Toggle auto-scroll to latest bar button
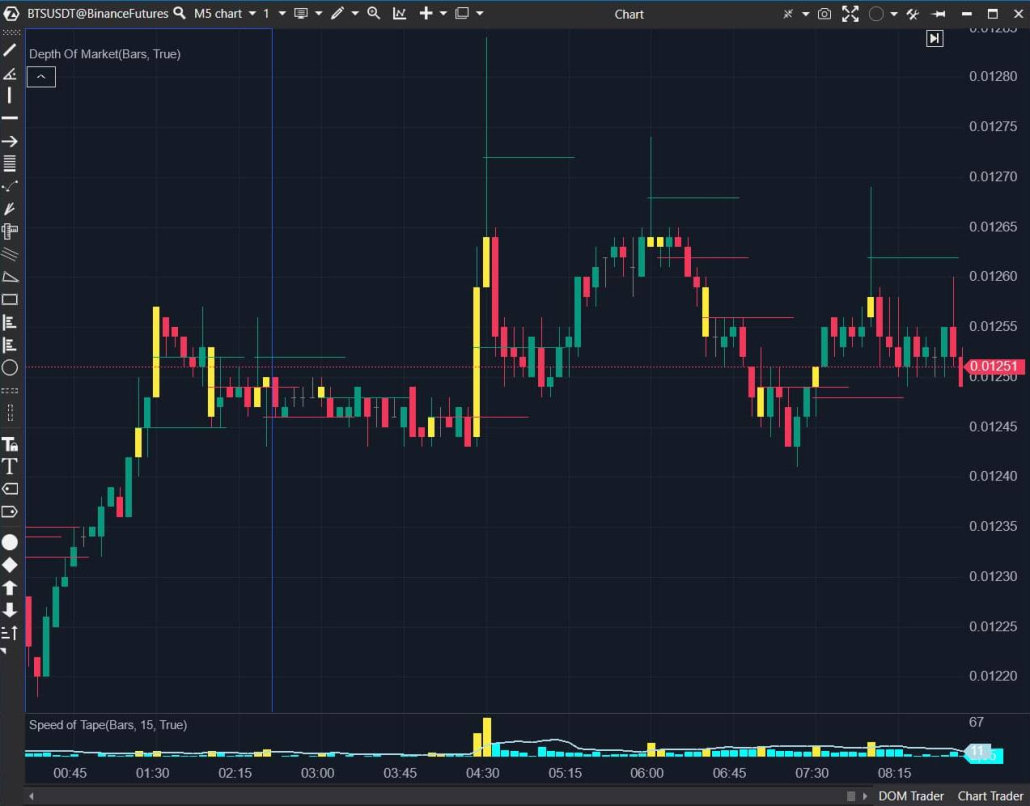Screen dimensions: 1030x806 (x=934, y=38)
